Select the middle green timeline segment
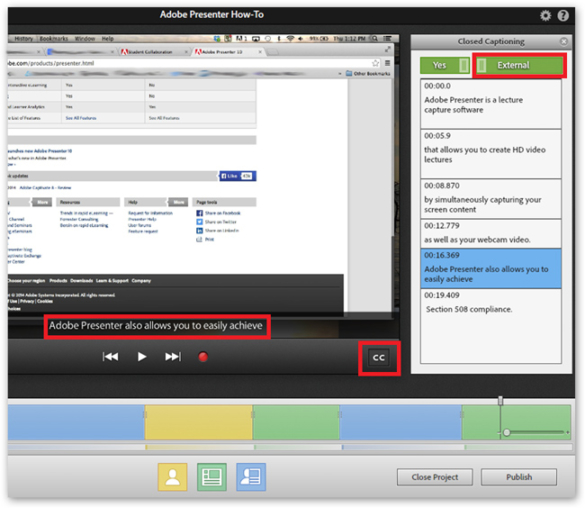The height and width of the screenshot is (508, 585). 296,422
